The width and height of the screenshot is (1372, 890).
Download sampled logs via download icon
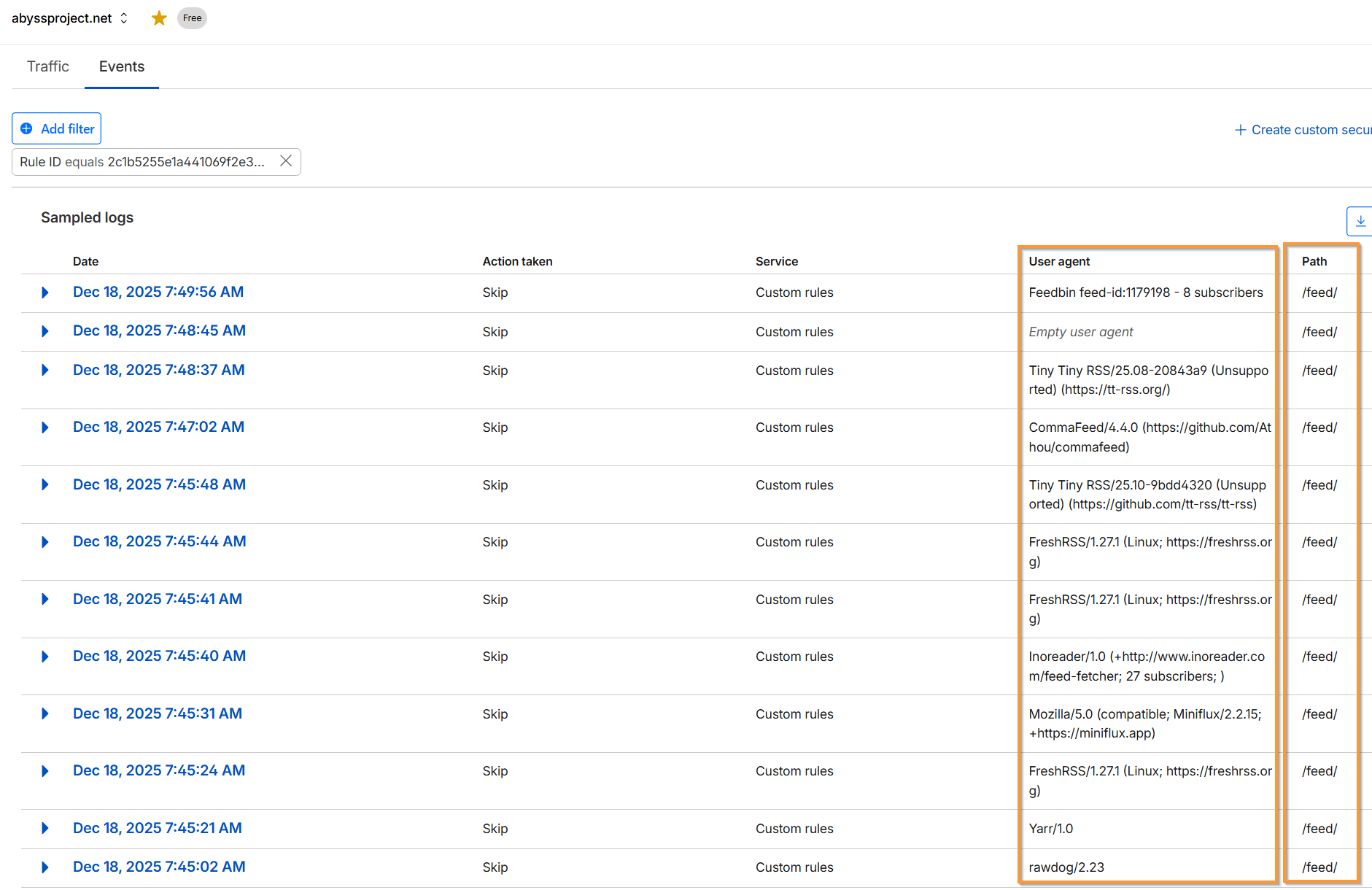[x=1360, y=221]
